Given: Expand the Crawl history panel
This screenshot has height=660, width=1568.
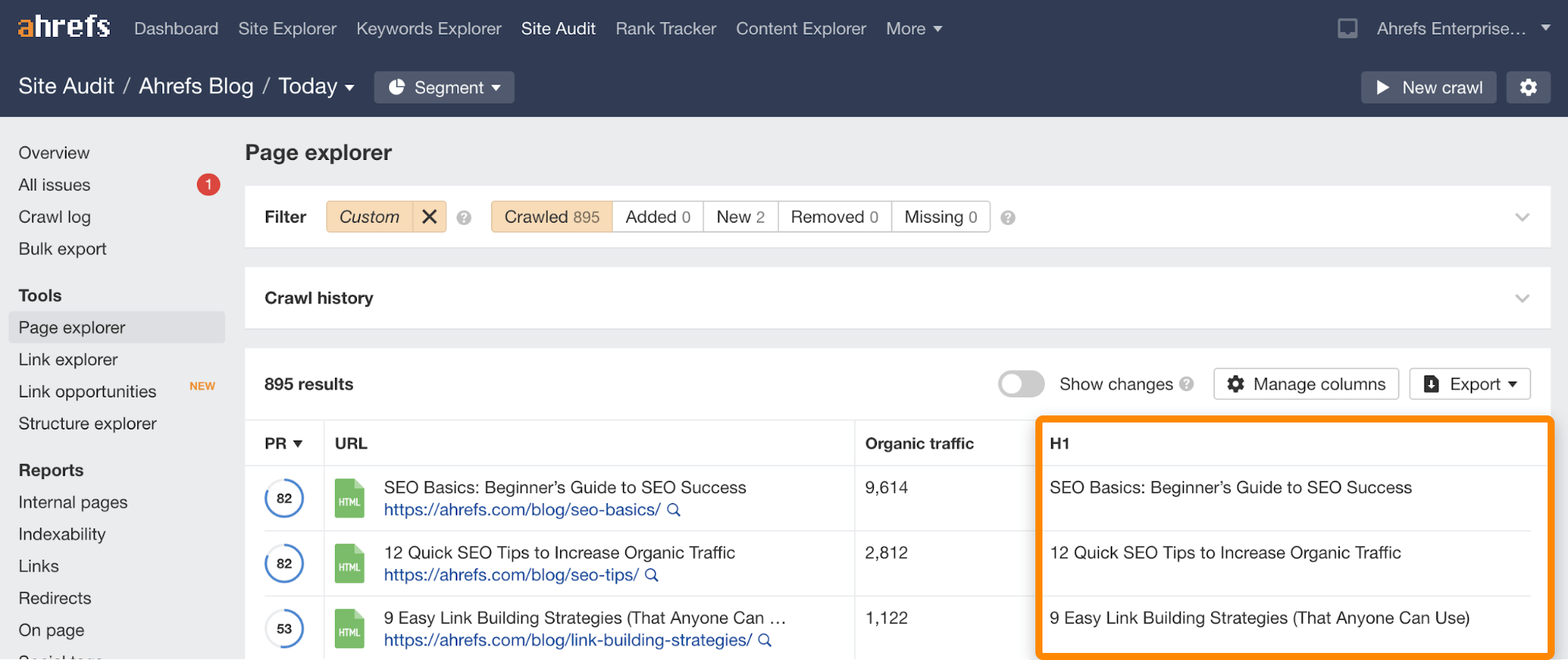Looking at the screenshot, I should point(1522,299).
